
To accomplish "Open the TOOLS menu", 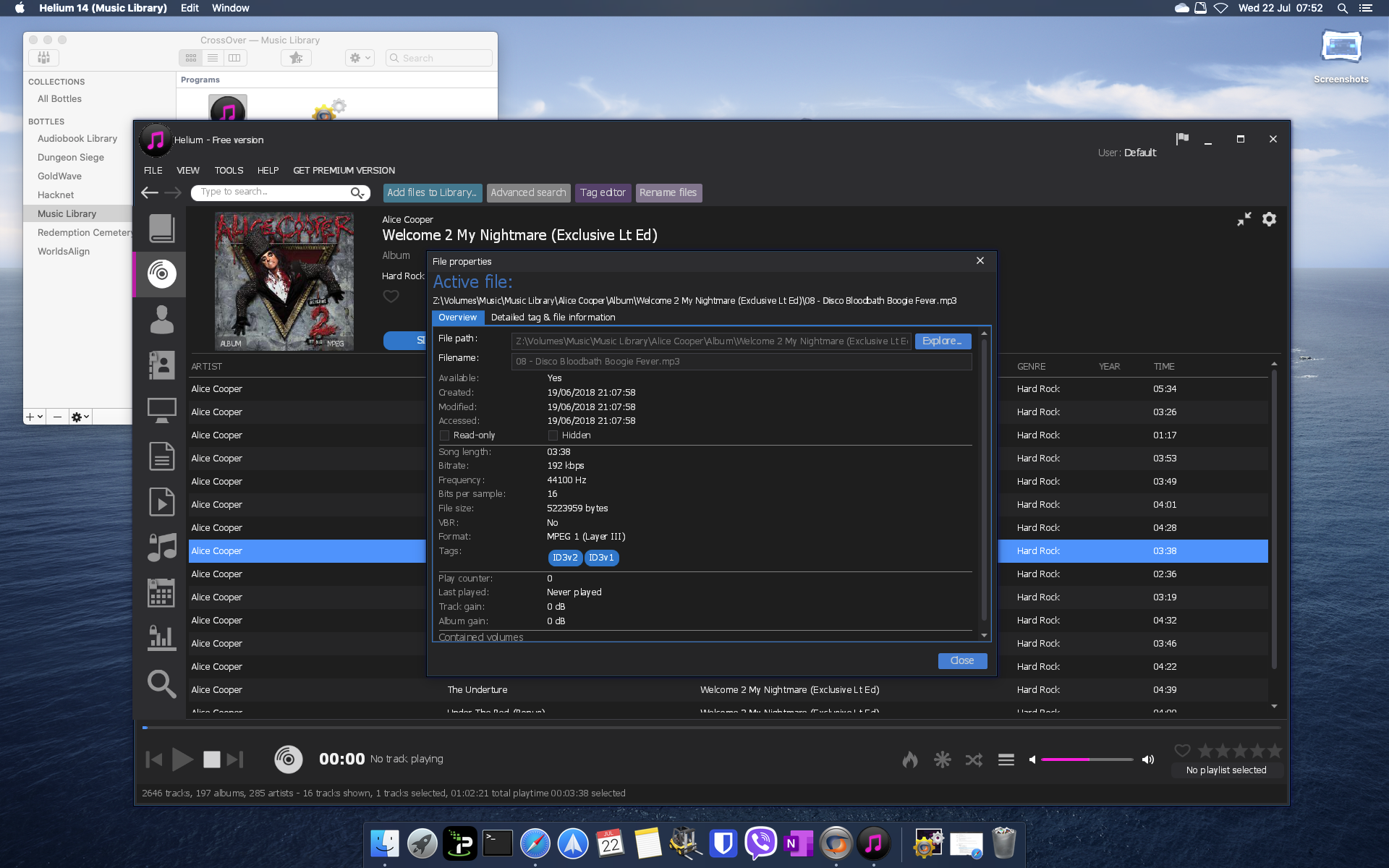I will [229, 171].
